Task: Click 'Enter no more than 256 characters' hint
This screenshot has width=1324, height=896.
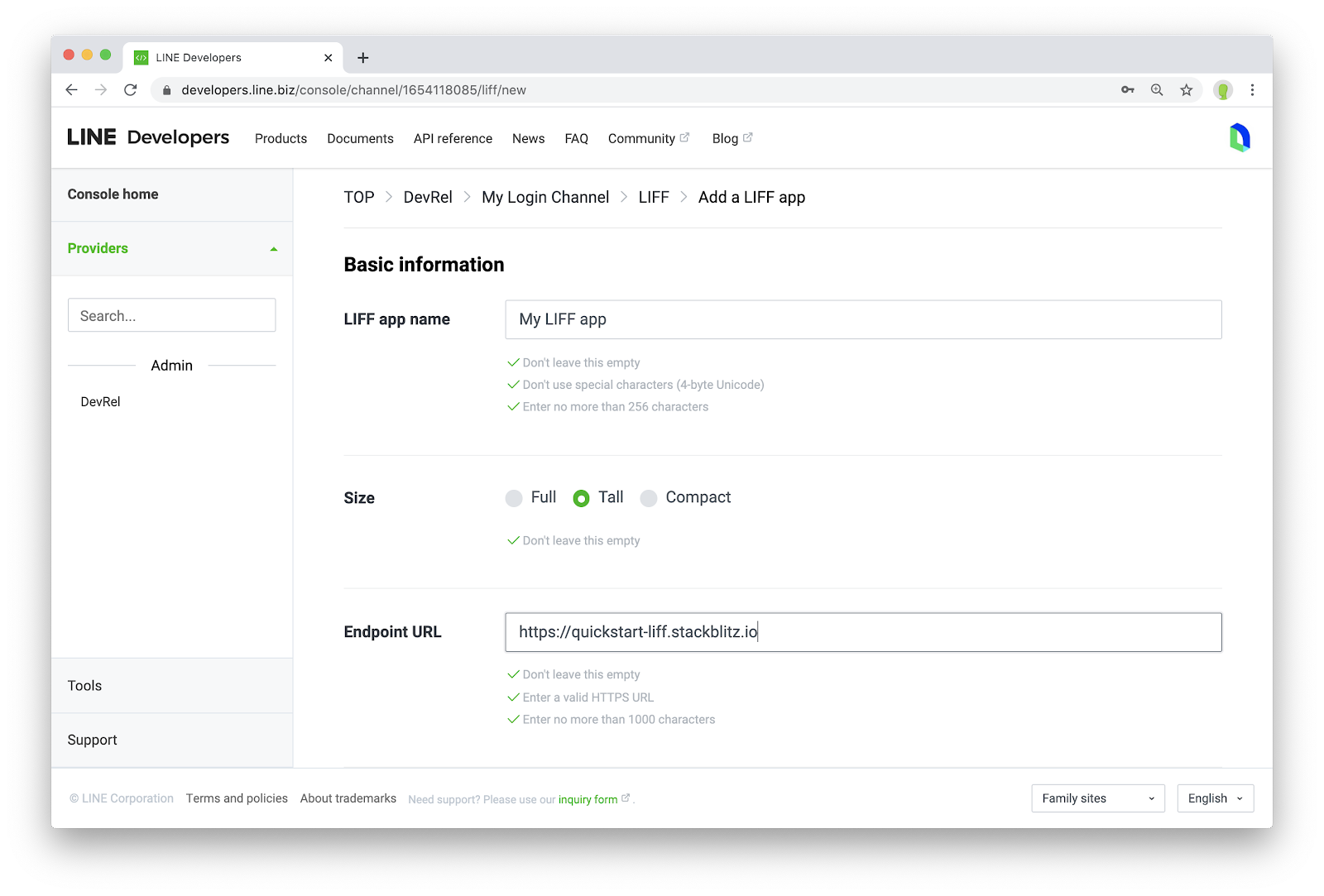Action: 616,407
